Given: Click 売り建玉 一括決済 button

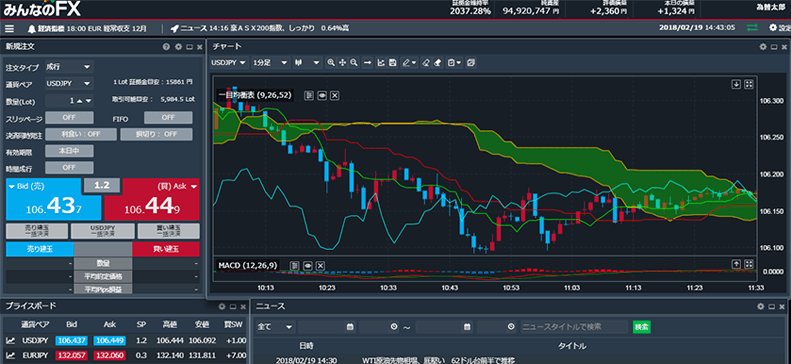Looking at the screenshot, I should pos(37,231).
